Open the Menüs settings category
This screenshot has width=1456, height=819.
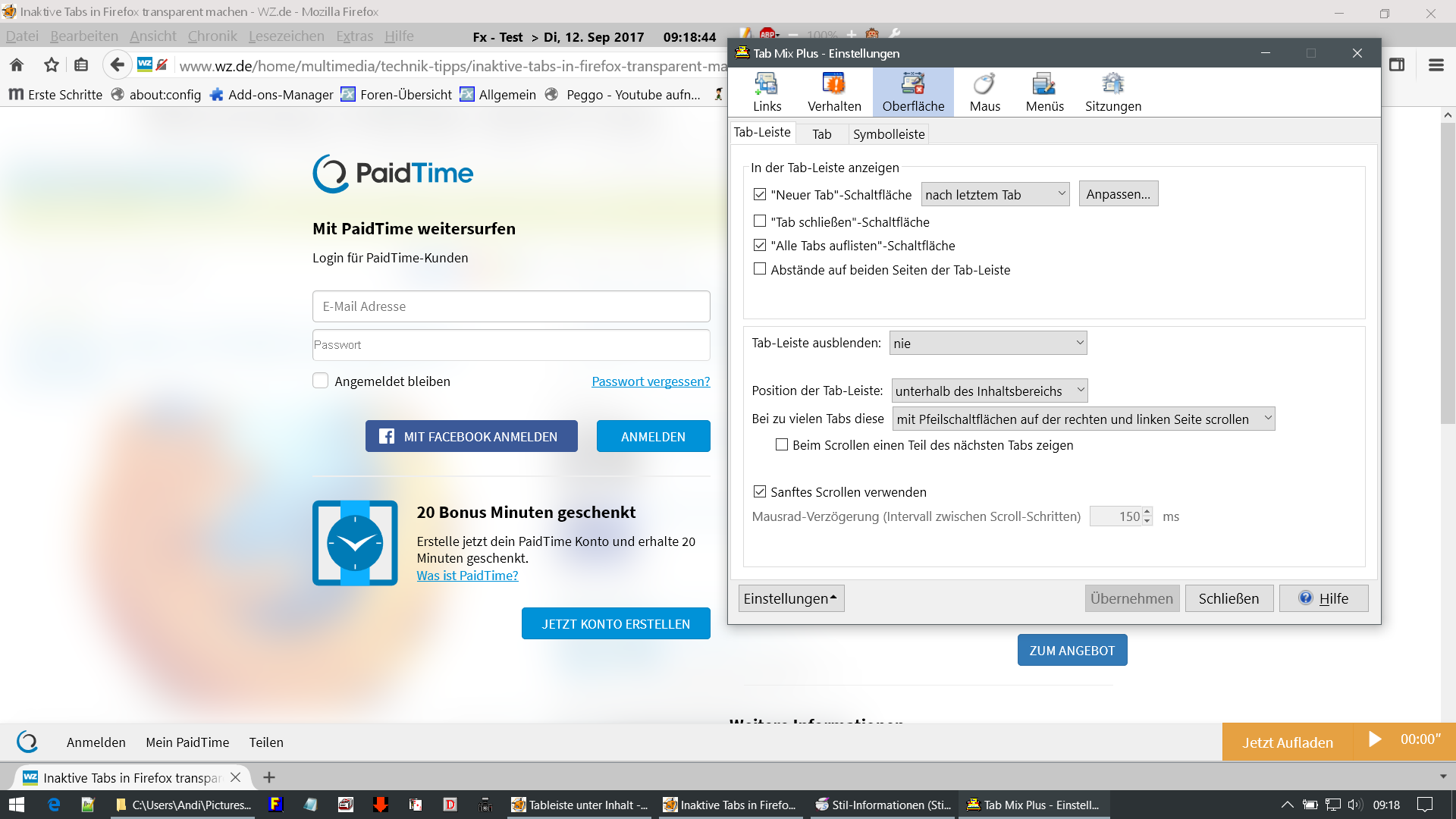(x=1044, y=92)
